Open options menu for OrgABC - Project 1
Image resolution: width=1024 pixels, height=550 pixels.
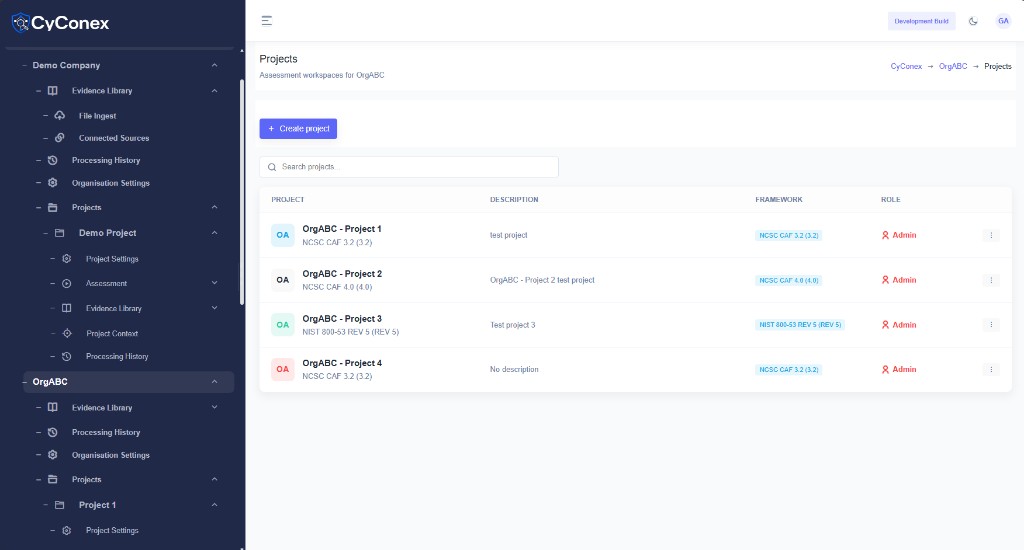coord(991,235)
